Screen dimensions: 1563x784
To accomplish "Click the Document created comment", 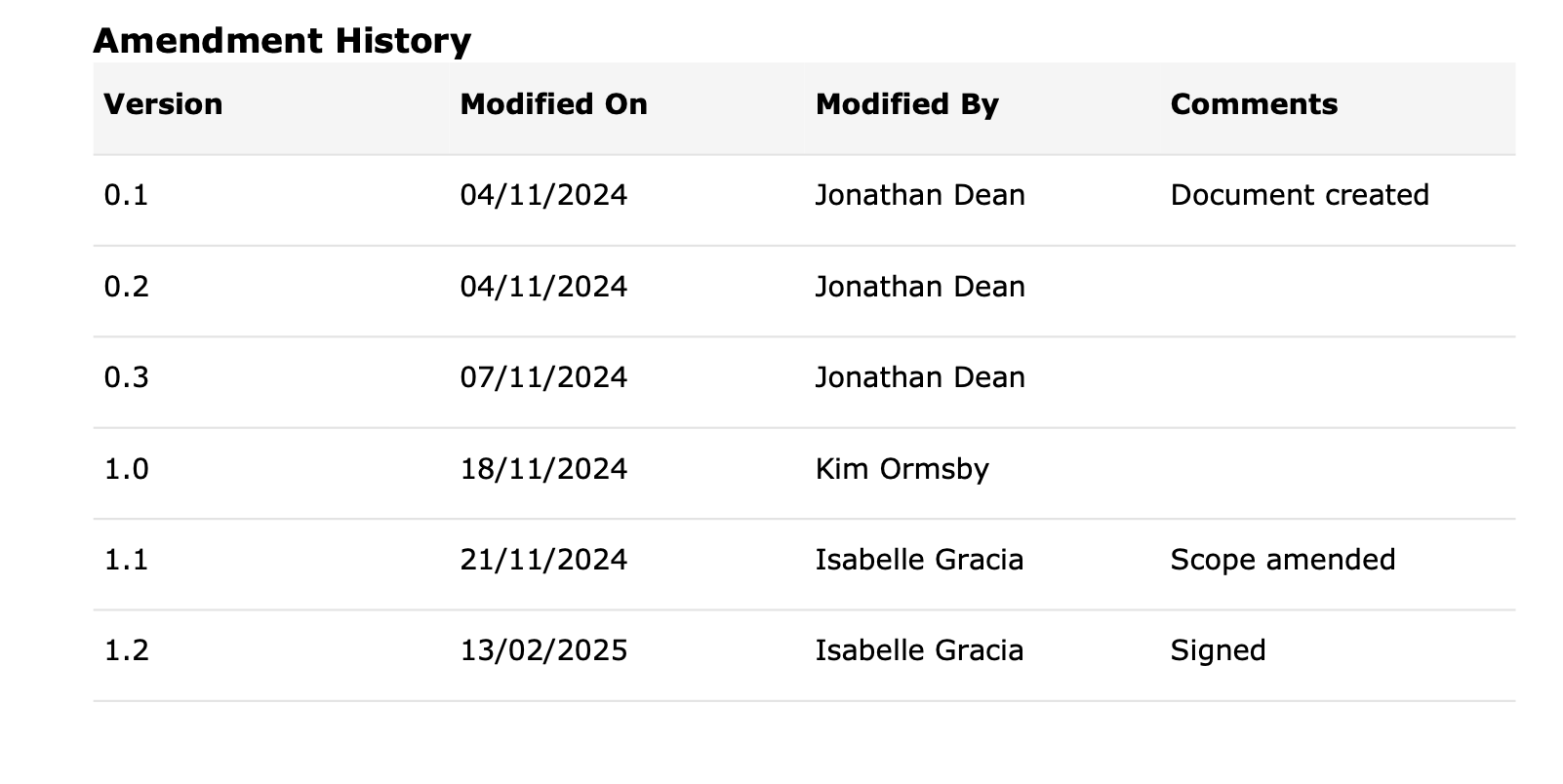I will (1300, 195).
